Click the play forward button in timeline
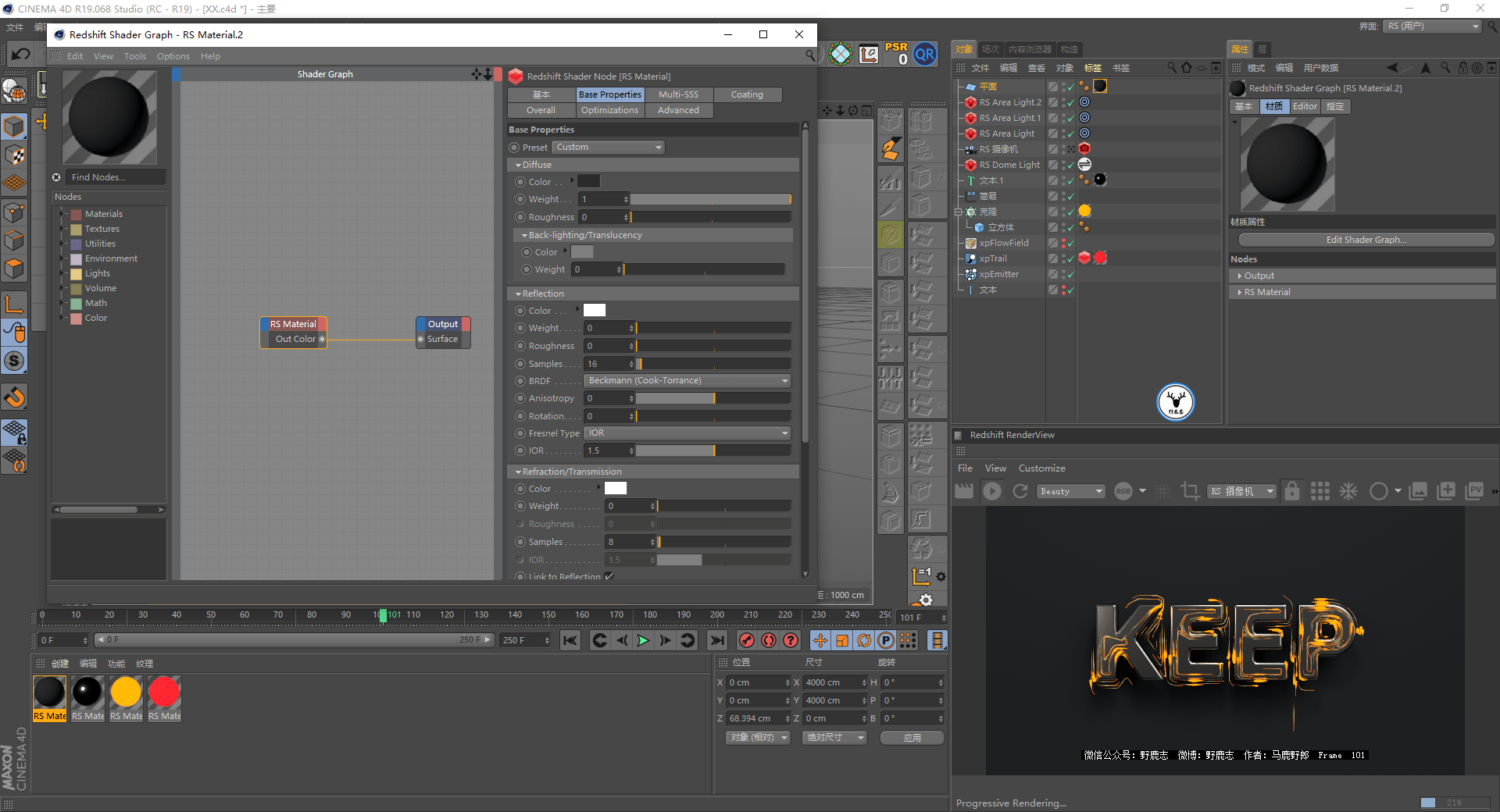Image resolution: width=1500 pixels, height=812 pixels. 643,641
